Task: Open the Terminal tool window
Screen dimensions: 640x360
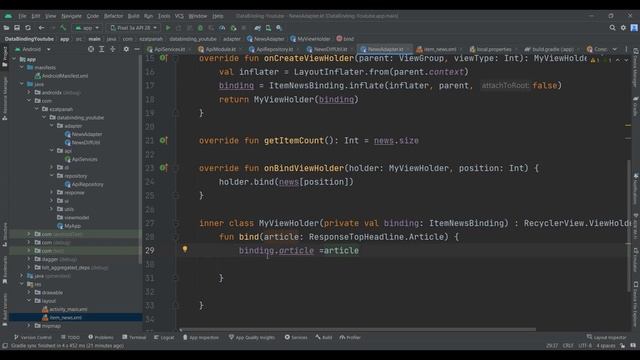Action: point(134,337)
